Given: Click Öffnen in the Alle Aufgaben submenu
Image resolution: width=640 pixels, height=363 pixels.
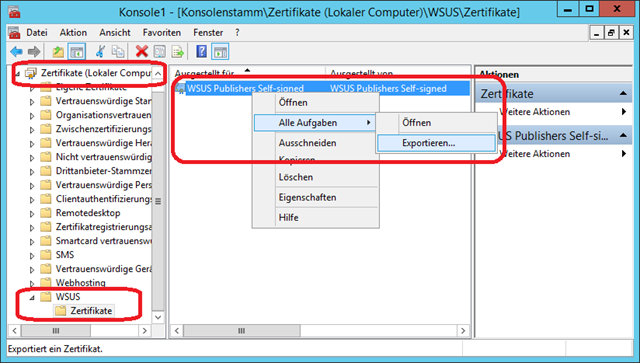Looking at the screenshot, I should click(x=436, y=122).
